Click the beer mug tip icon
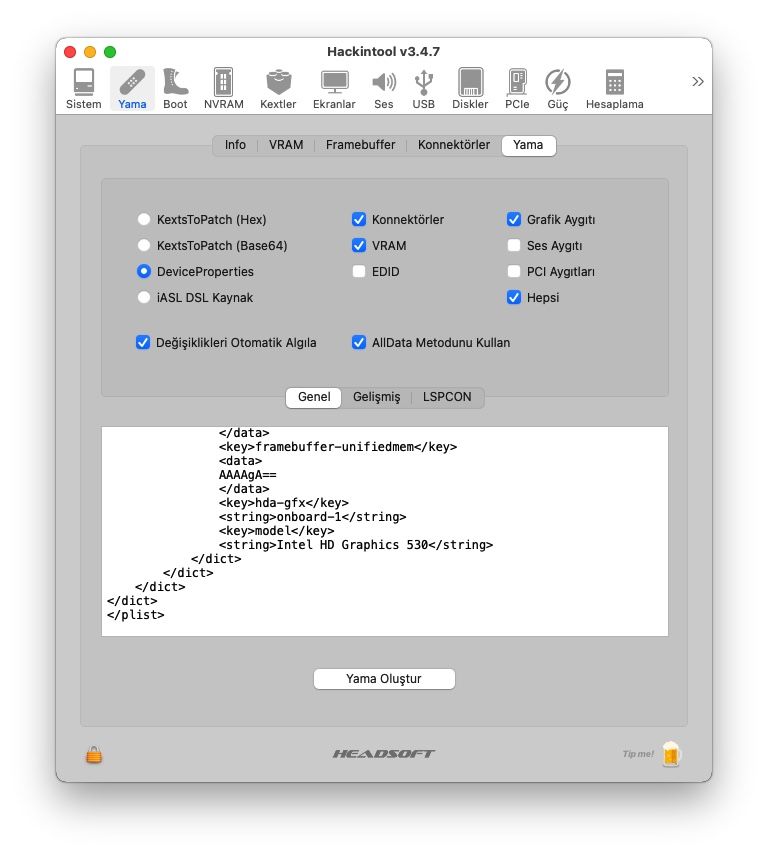768x856 pixels. coord(671,754)
